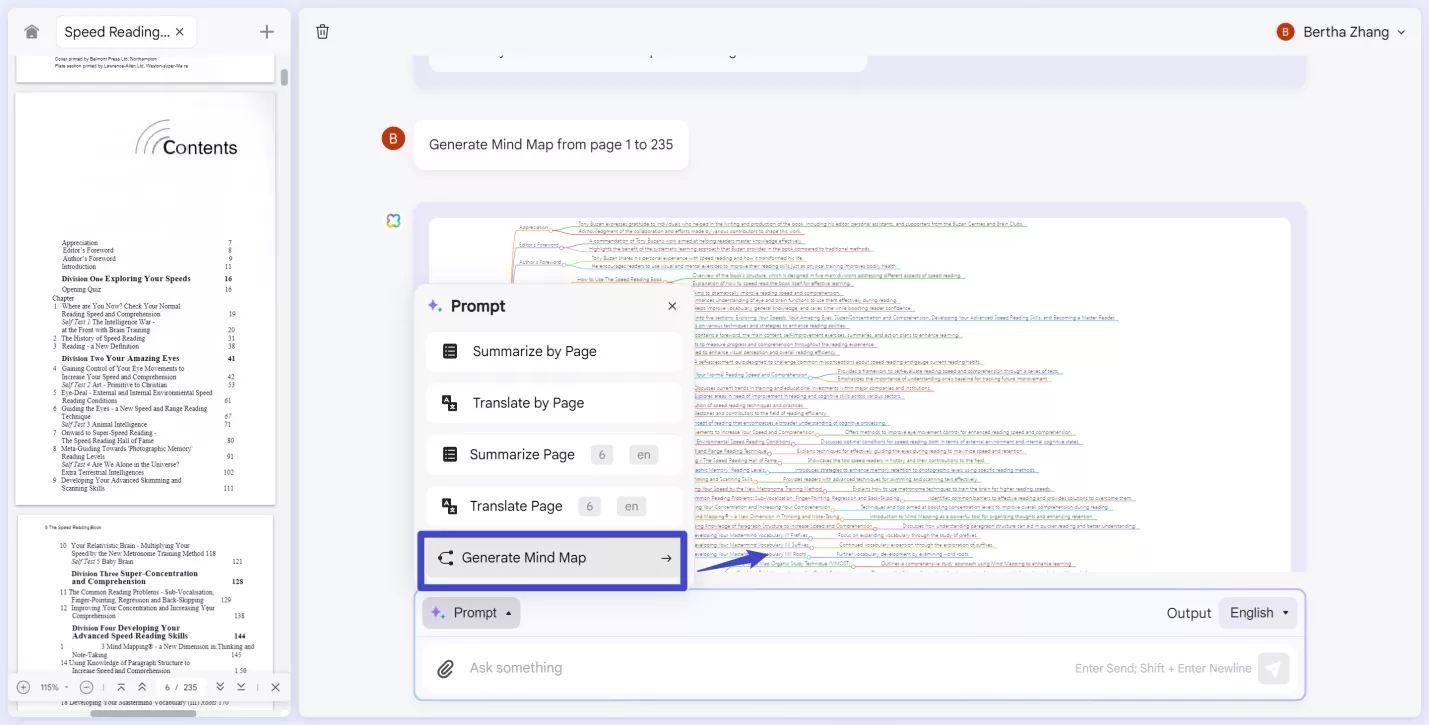Click the Summarize Page list icon
Viewport: 1429px width, 725px height.
tap(450, 454)
